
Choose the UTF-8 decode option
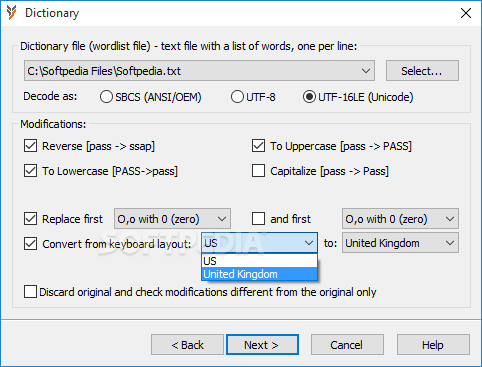[x=237, y=97]
